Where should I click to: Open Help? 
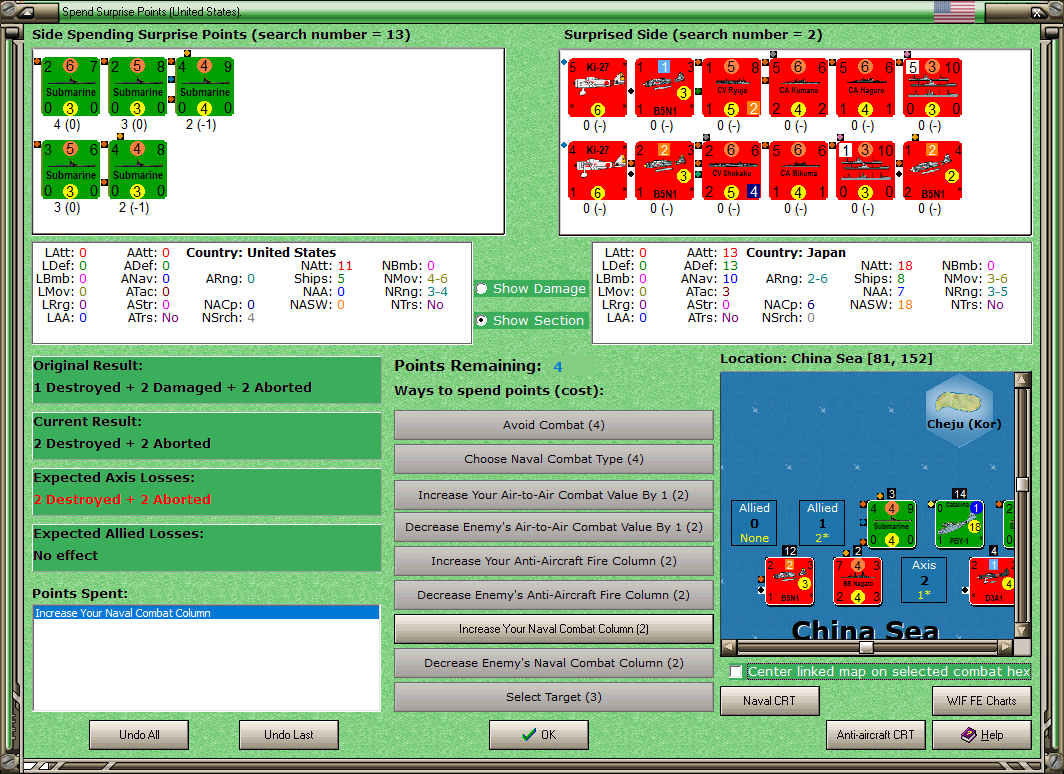pyautogui.click(x=982, y=735)
